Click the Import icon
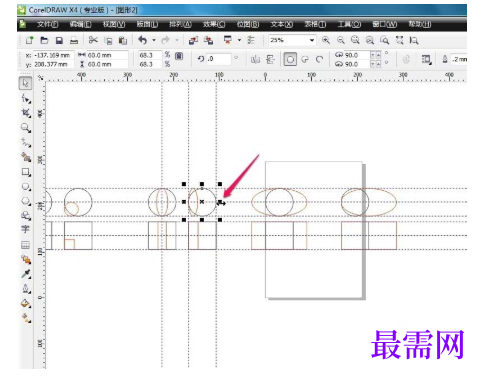Image resolution: width=483 pixels, height=376 pixels. tap(193, 40)
